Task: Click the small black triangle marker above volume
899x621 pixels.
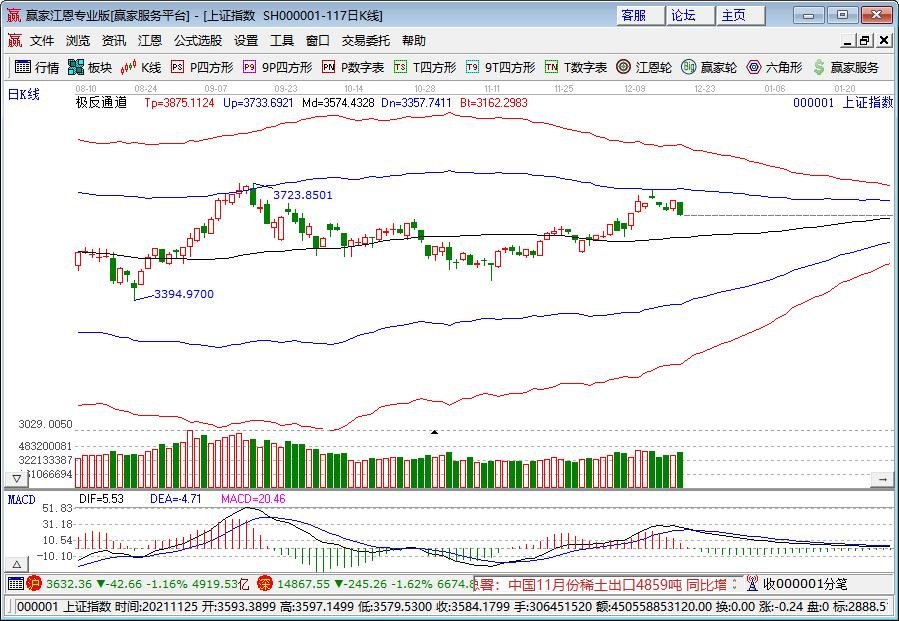Action: 435,432
